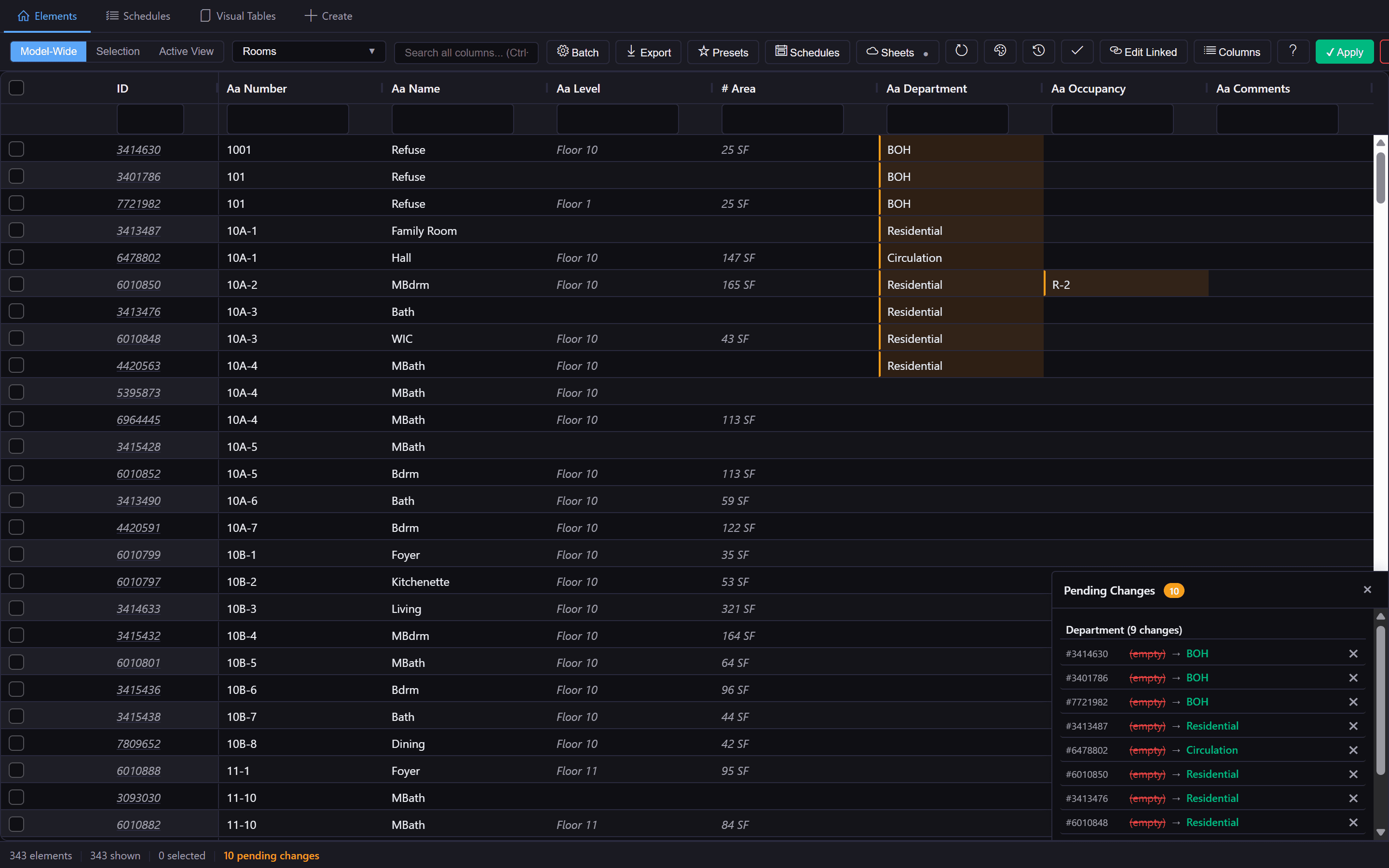Check the row for ID 3414630
Image resolution: width=1389 pixels, height=868 pixels.
point(17,149)
